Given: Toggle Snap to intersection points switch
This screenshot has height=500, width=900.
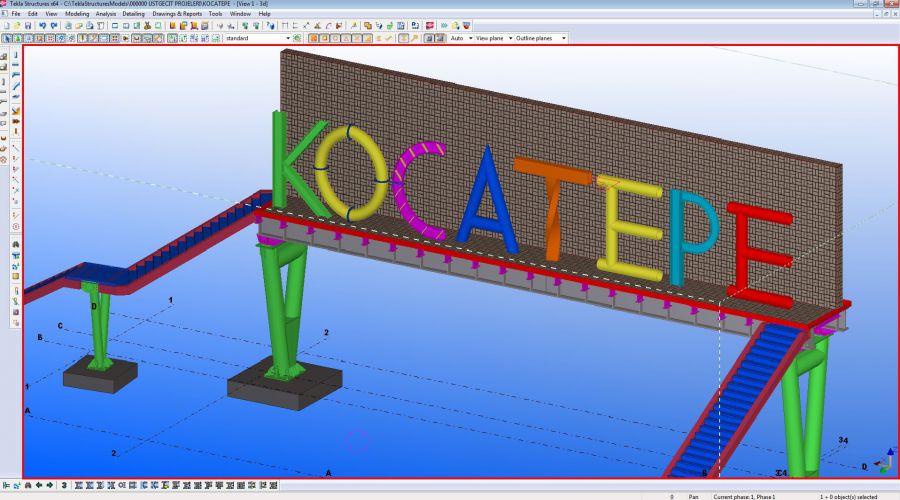Looking at the screenshot, I should tap(357, 38).
